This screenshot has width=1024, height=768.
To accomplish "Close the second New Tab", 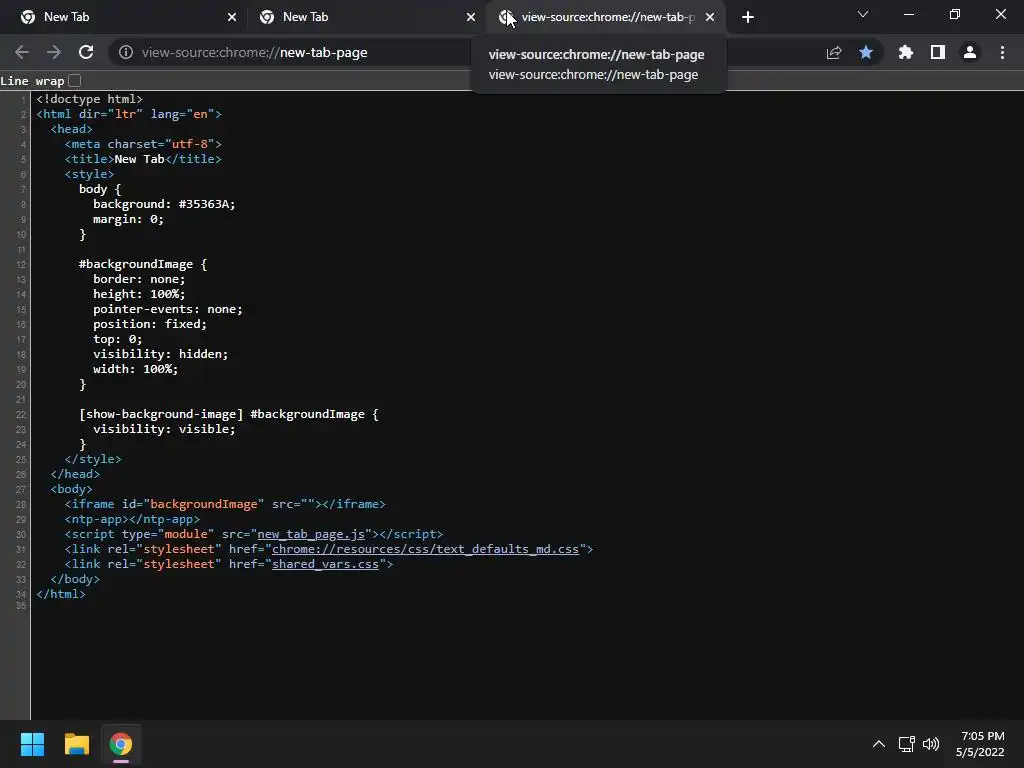I will (471, 17).
